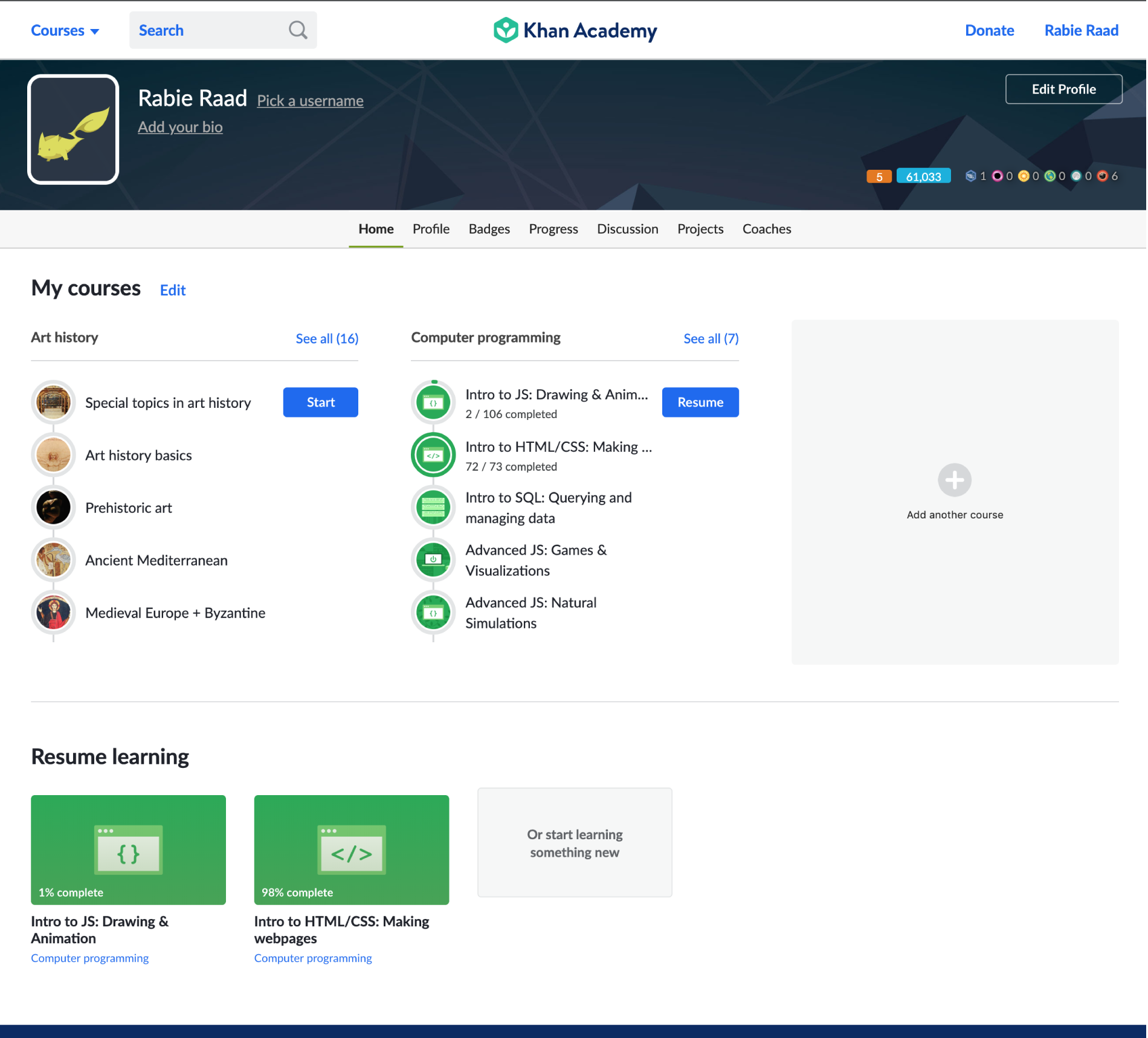Click the Donate link
1148x1038 pixels.
tap(990, 30)
